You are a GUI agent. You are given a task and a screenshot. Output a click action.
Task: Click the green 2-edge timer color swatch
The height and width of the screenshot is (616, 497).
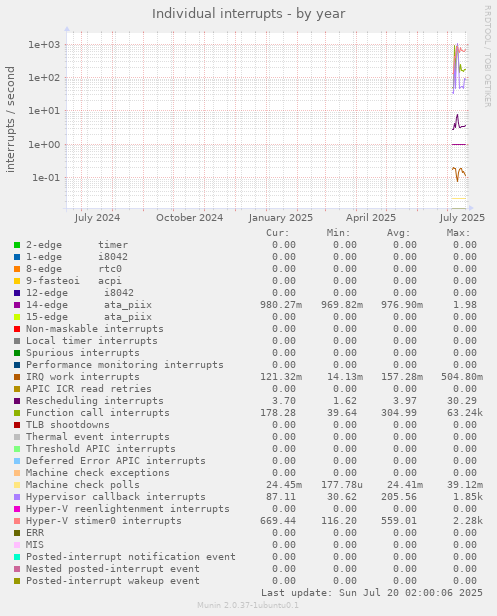coord(17,245)
